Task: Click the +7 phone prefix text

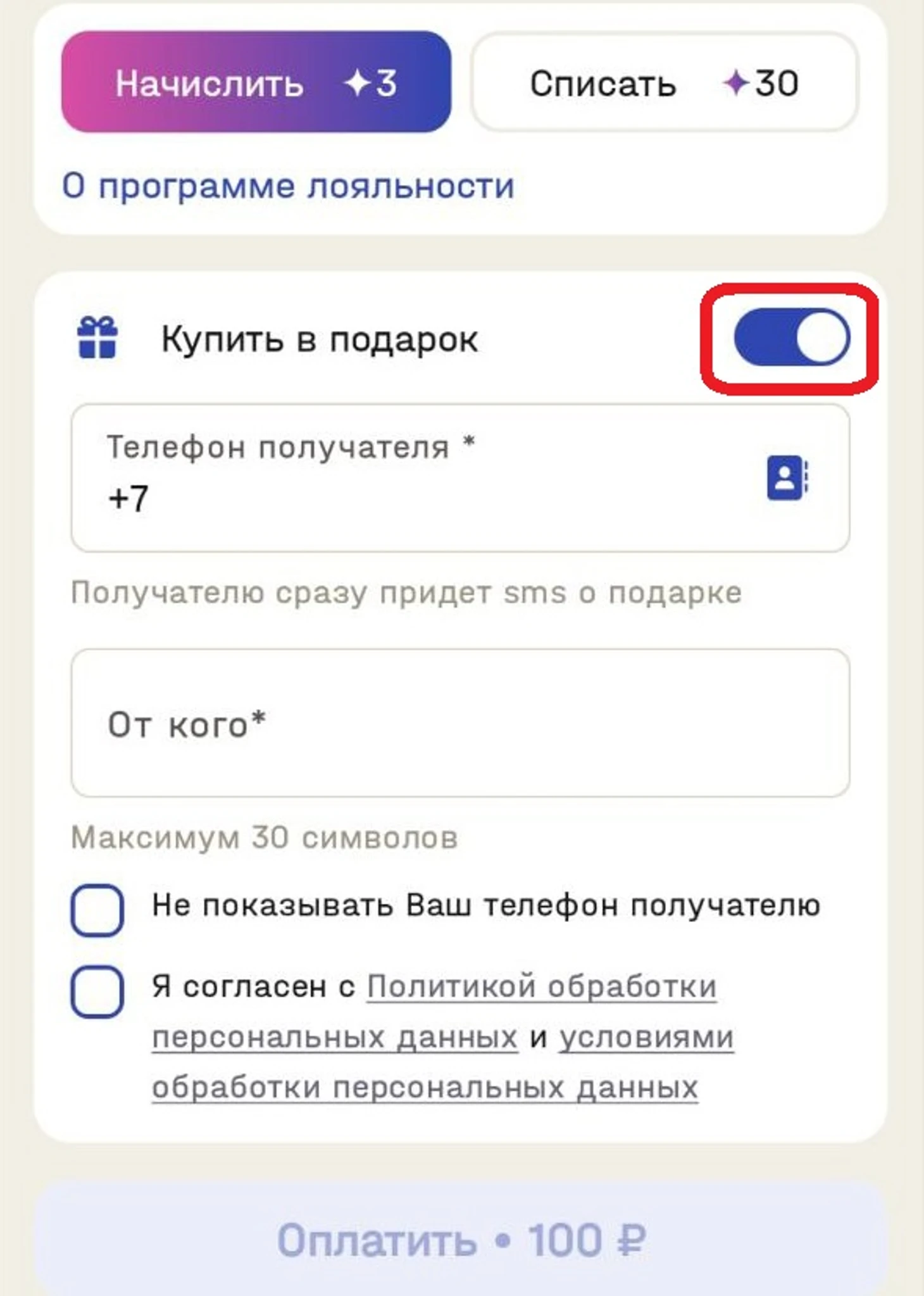Action: (128, 498)
